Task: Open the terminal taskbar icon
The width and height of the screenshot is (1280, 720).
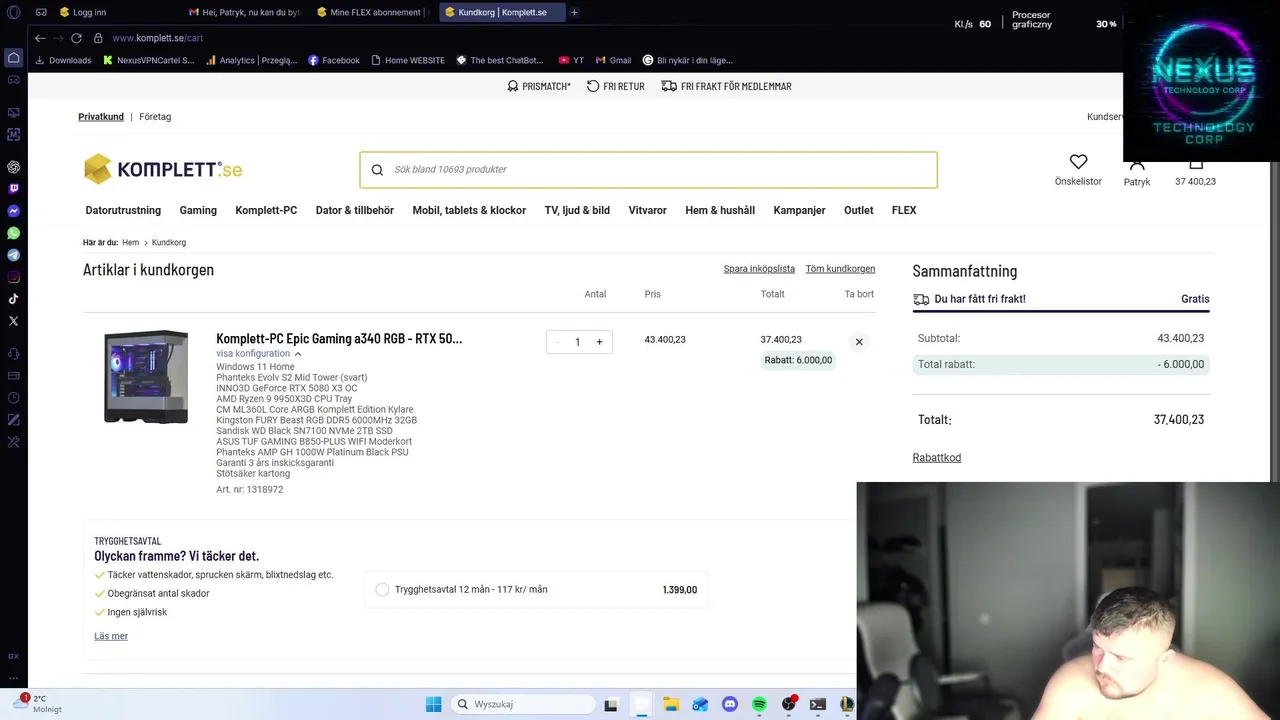Action: (x=818, y=704)
